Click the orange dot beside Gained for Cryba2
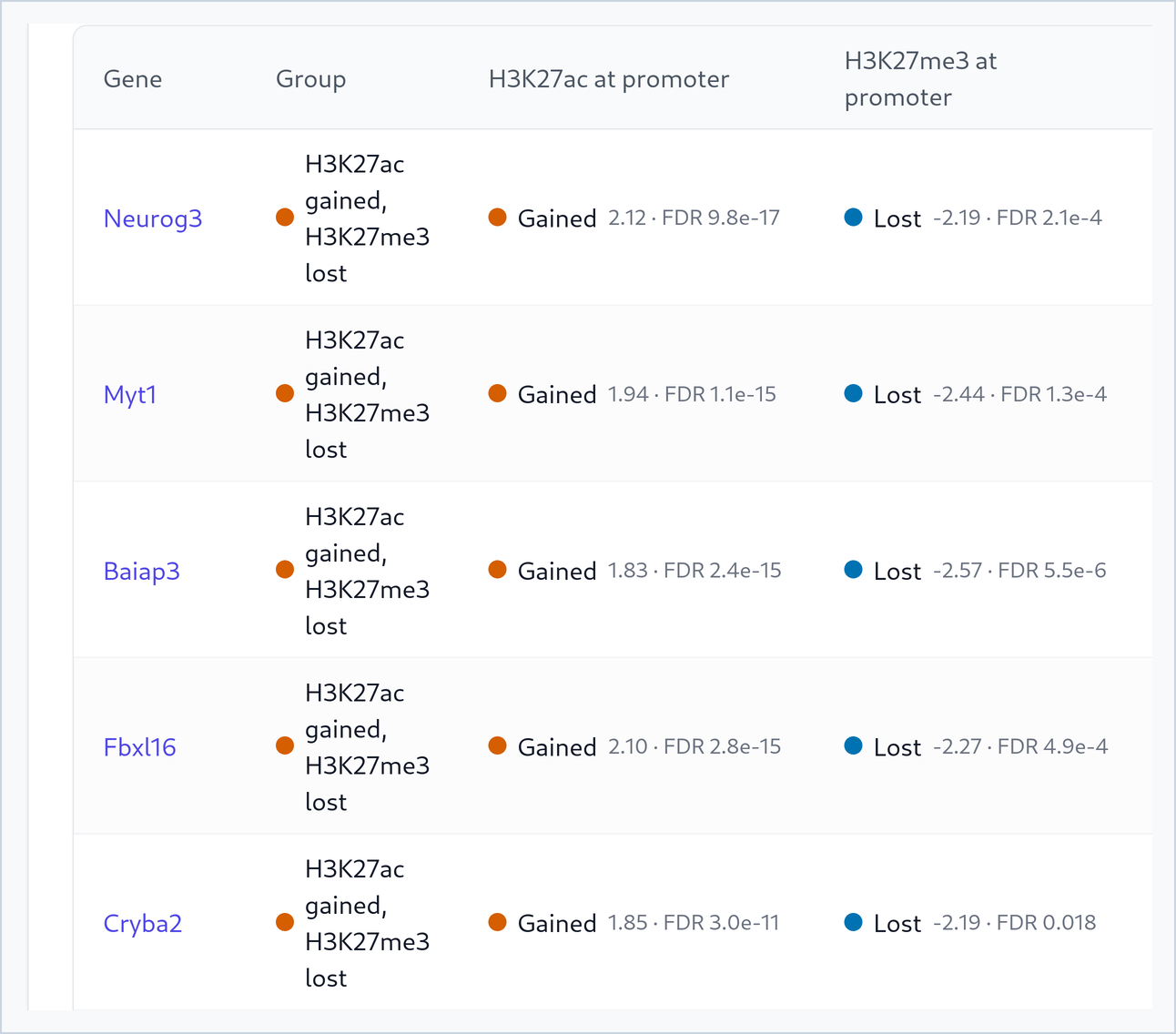1176x1034 pixels. click(x=497, y=922)
